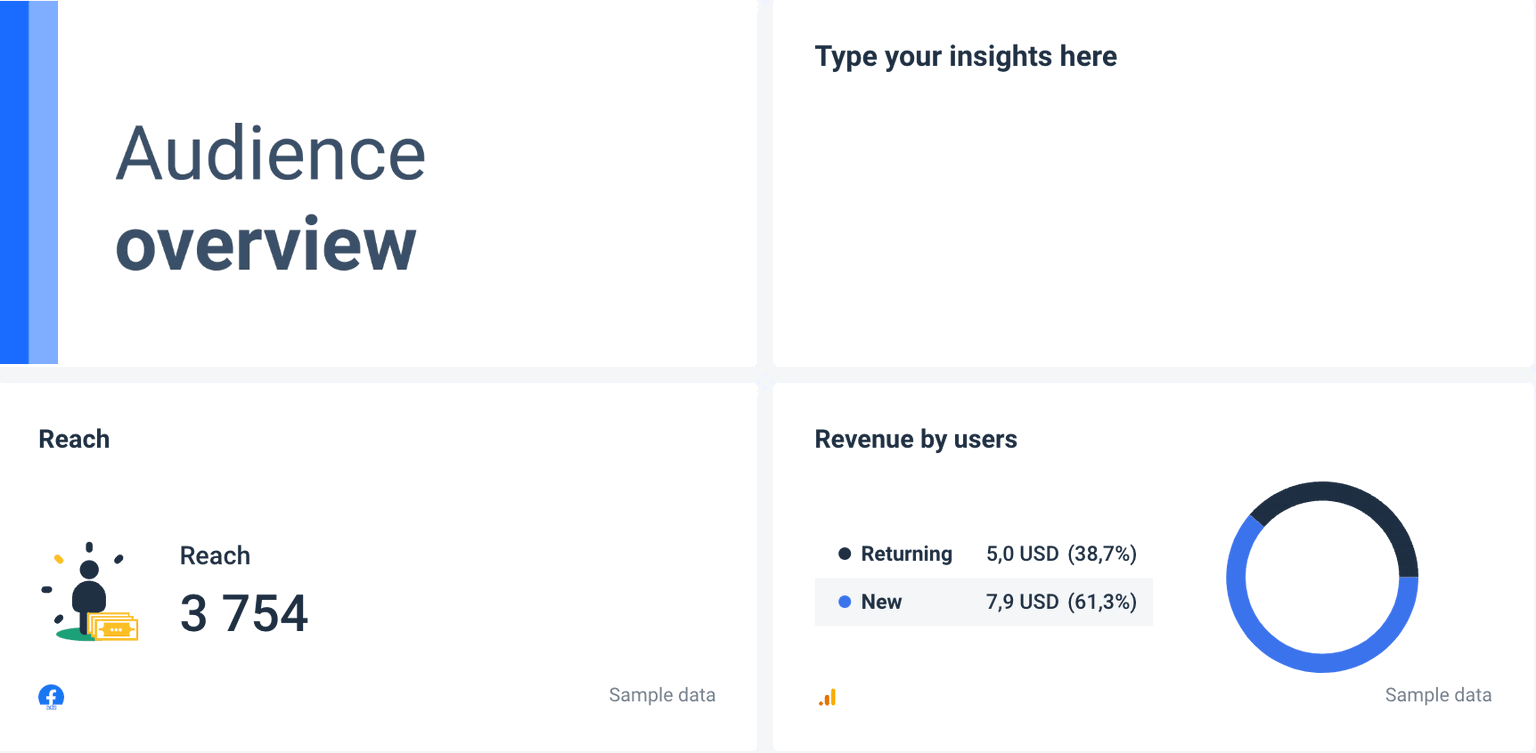Toggle visibility of the Revenue donut chart
1536x753 pixels.
[x=1322, y=576]
